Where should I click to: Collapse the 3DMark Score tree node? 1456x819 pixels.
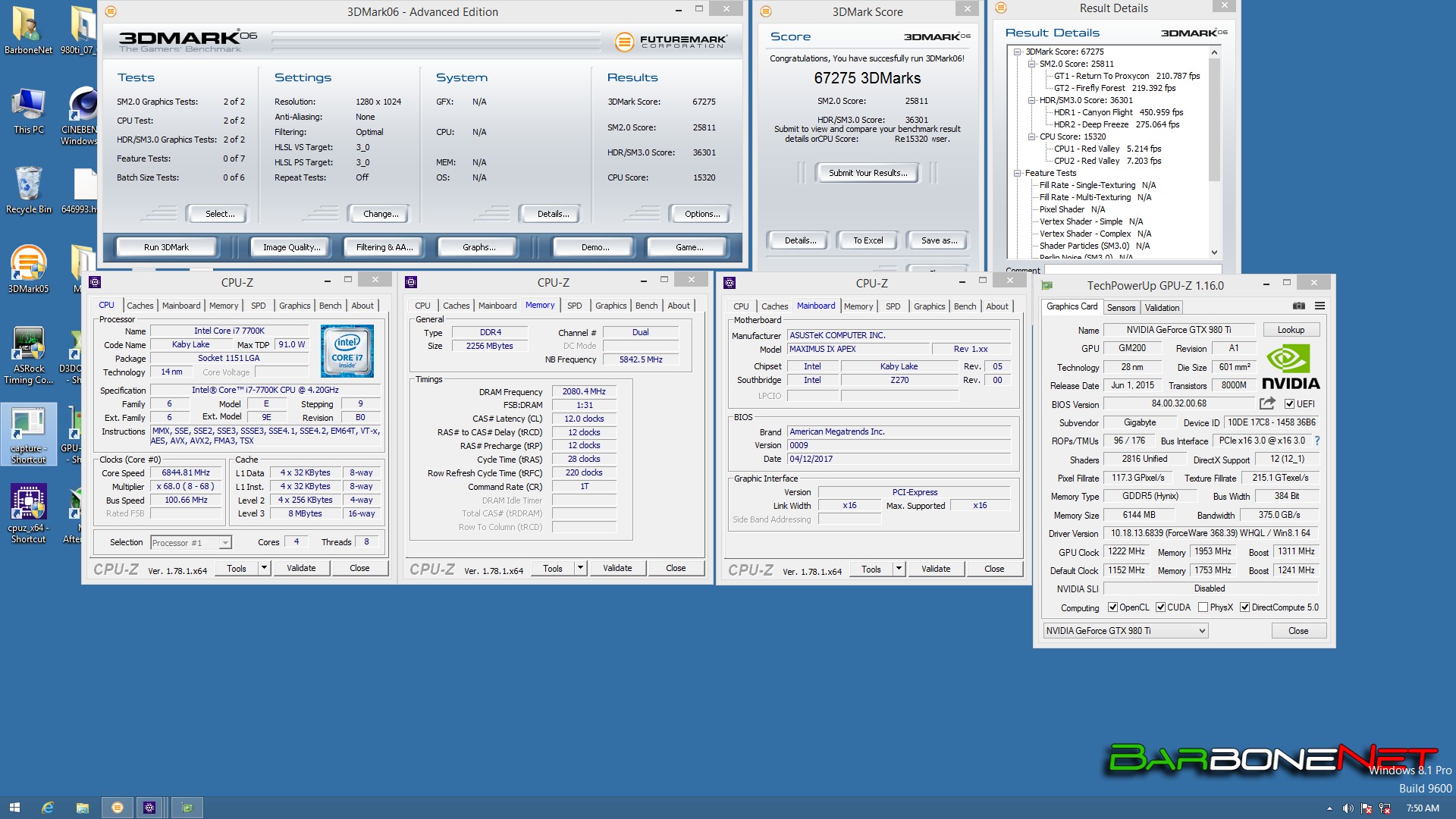tap(1018, 52)
